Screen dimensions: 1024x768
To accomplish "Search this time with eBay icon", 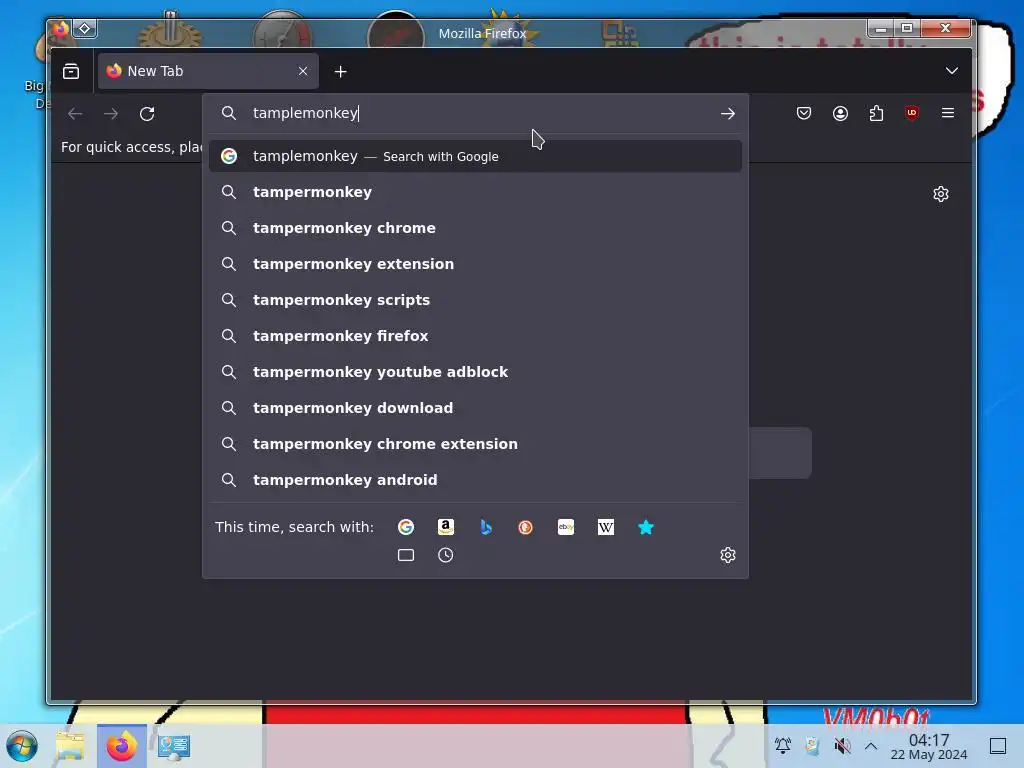I will pos(566,527).
